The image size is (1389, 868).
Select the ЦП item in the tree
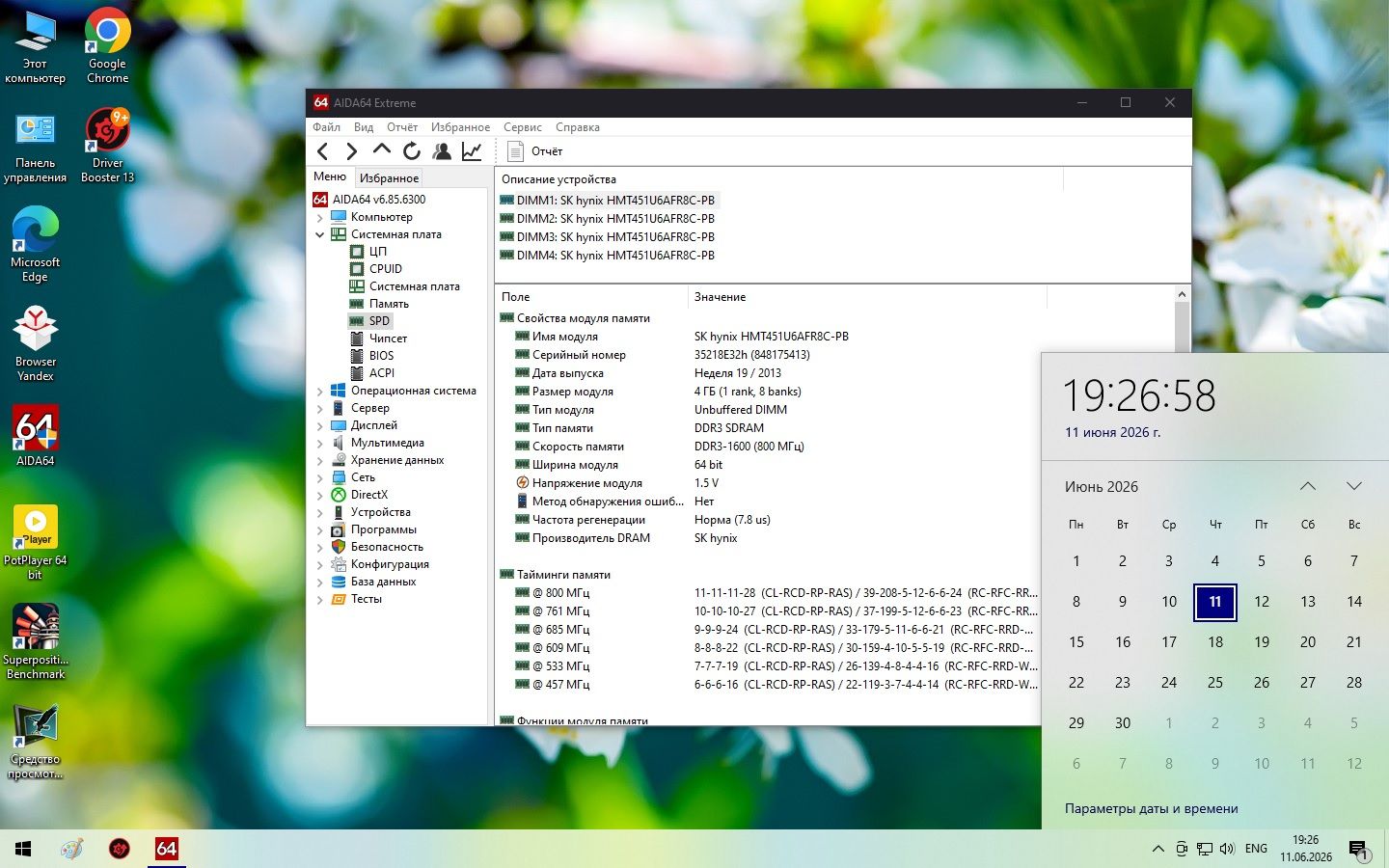click(x=377, y=252)
